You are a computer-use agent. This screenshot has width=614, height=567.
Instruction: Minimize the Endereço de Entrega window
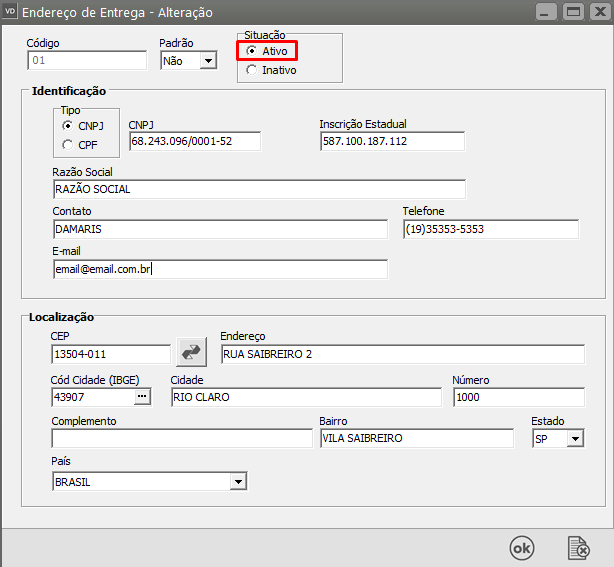tap(546, 11)
